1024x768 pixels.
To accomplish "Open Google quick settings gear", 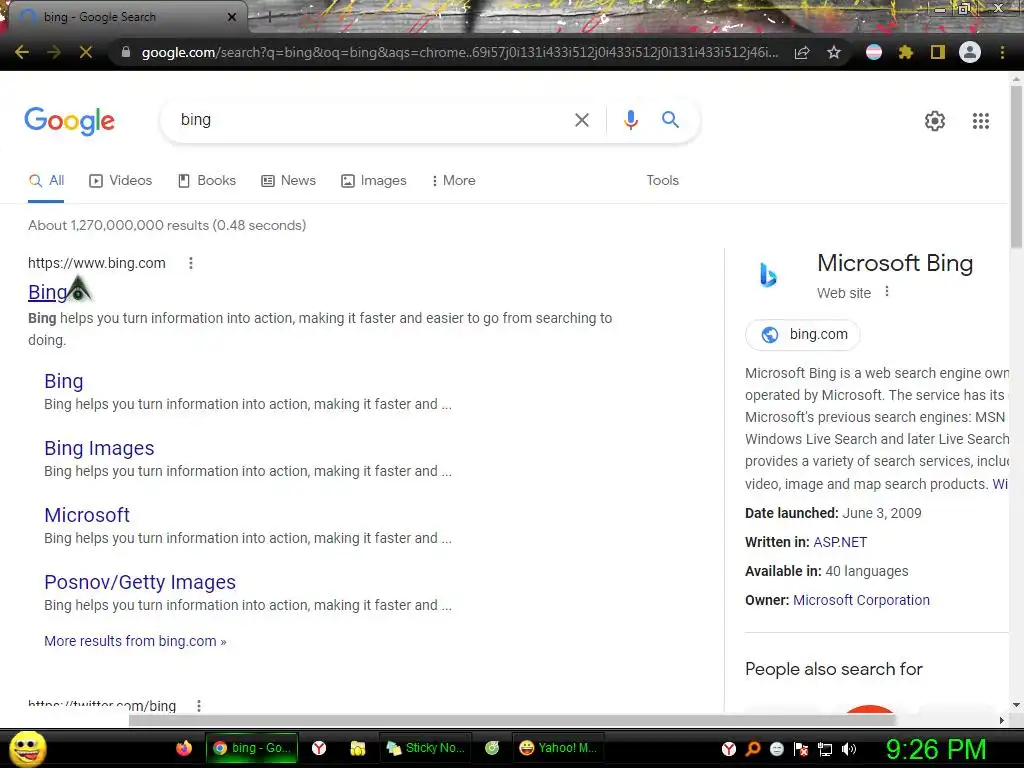I will [x=935, y=121].
